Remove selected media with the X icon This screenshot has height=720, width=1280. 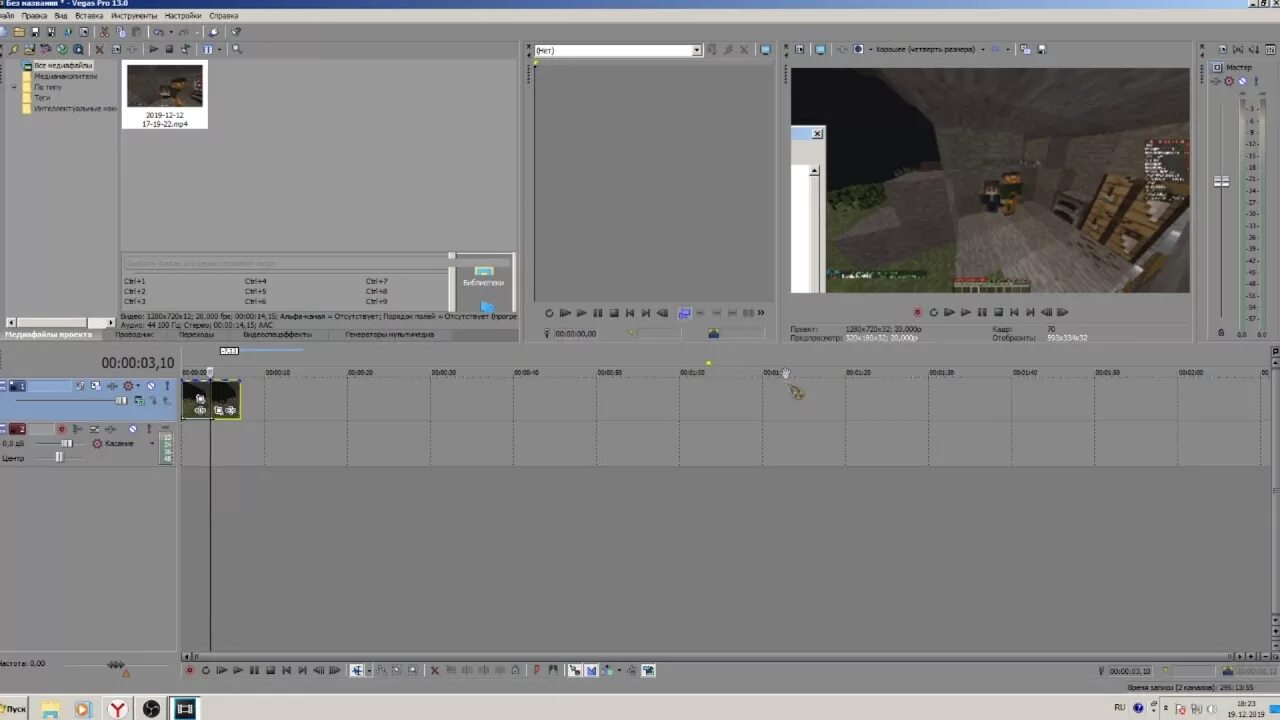point(99,49)
